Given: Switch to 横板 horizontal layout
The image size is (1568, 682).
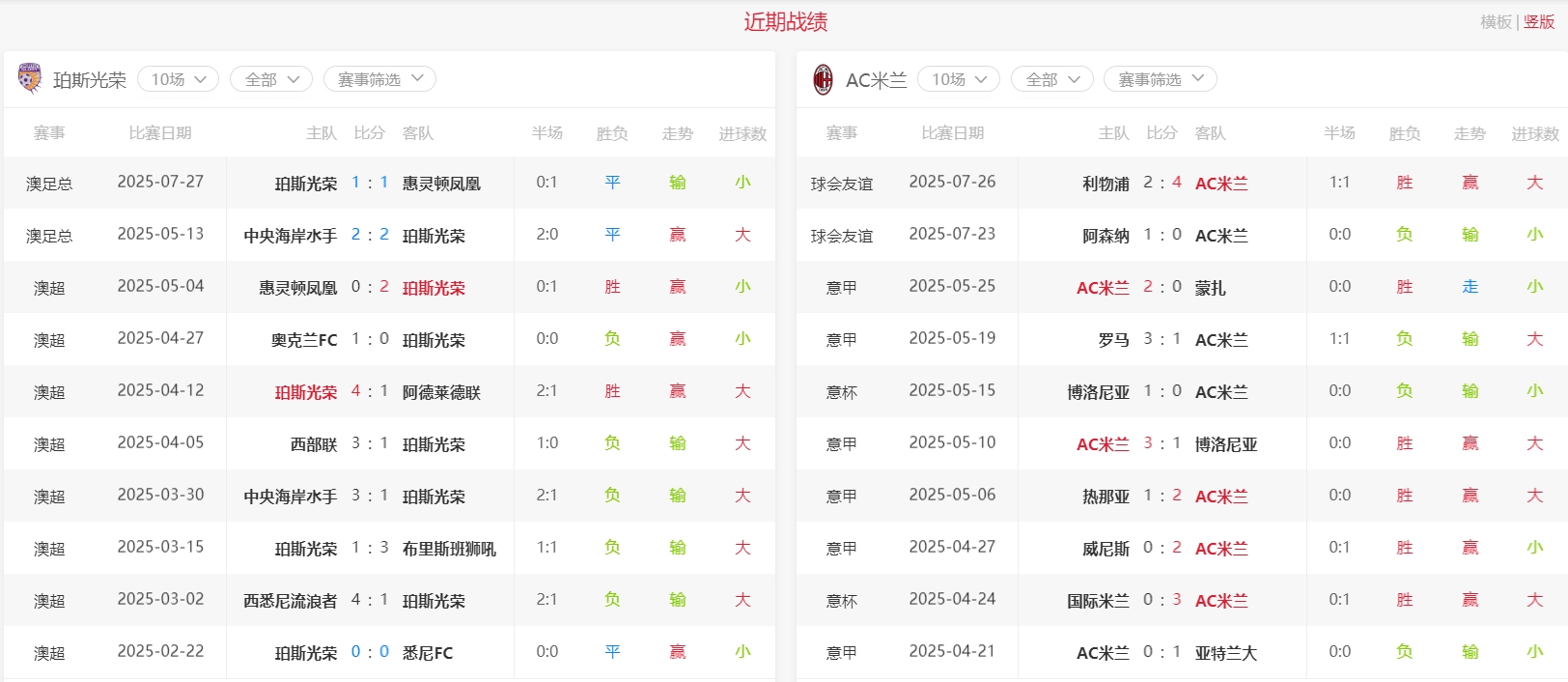Looking at the screenshot, I should pos(1496,22).
